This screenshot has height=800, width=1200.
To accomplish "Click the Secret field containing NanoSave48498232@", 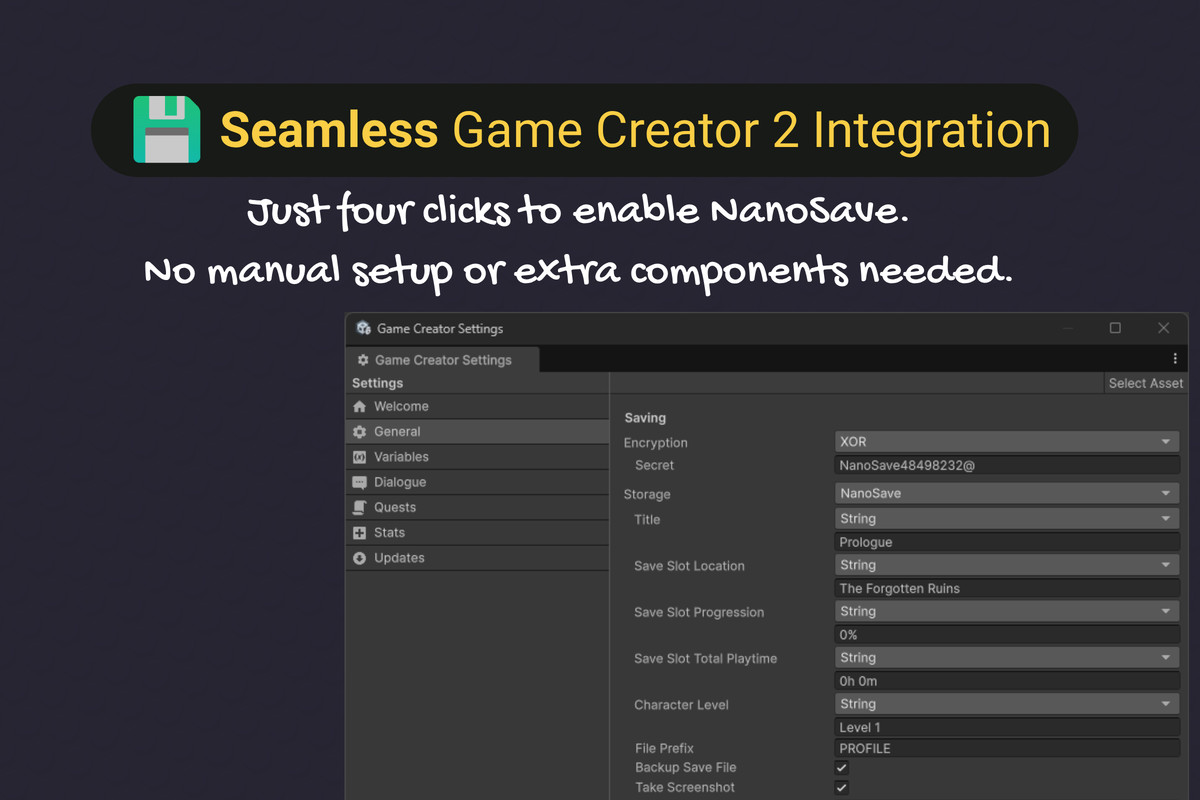I will tap(1006, 465).
